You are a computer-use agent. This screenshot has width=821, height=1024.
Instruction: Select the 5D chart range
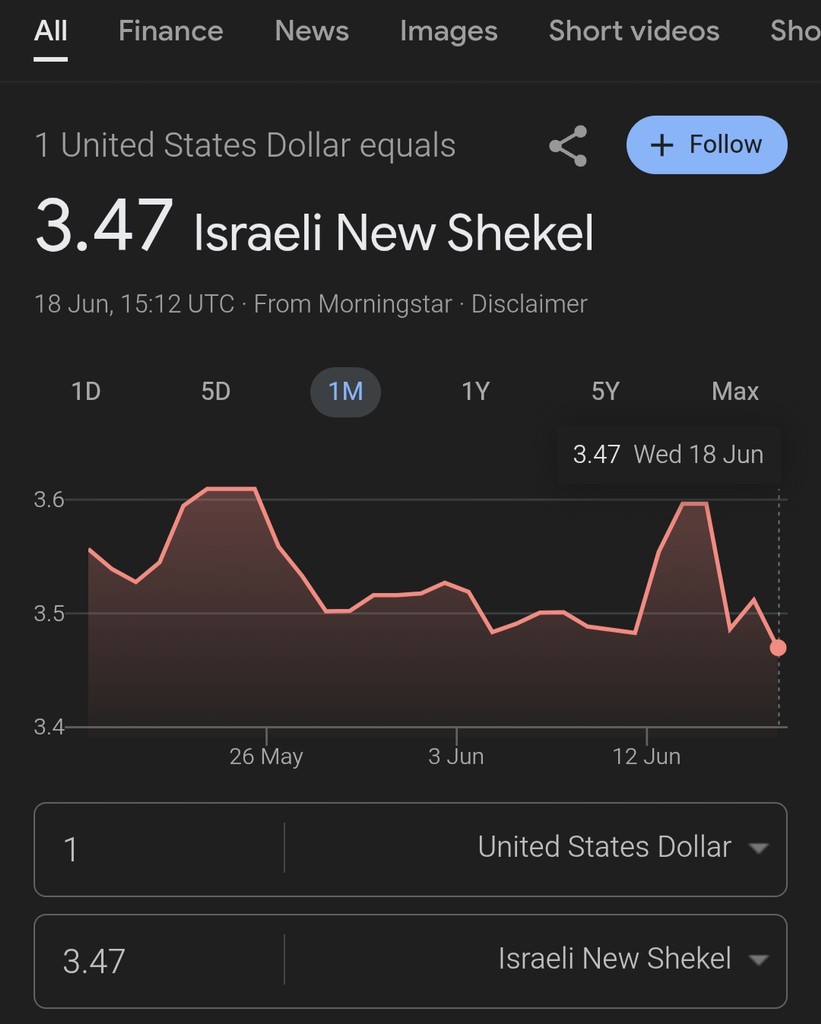pyautogui.click(x=216, y=392)
